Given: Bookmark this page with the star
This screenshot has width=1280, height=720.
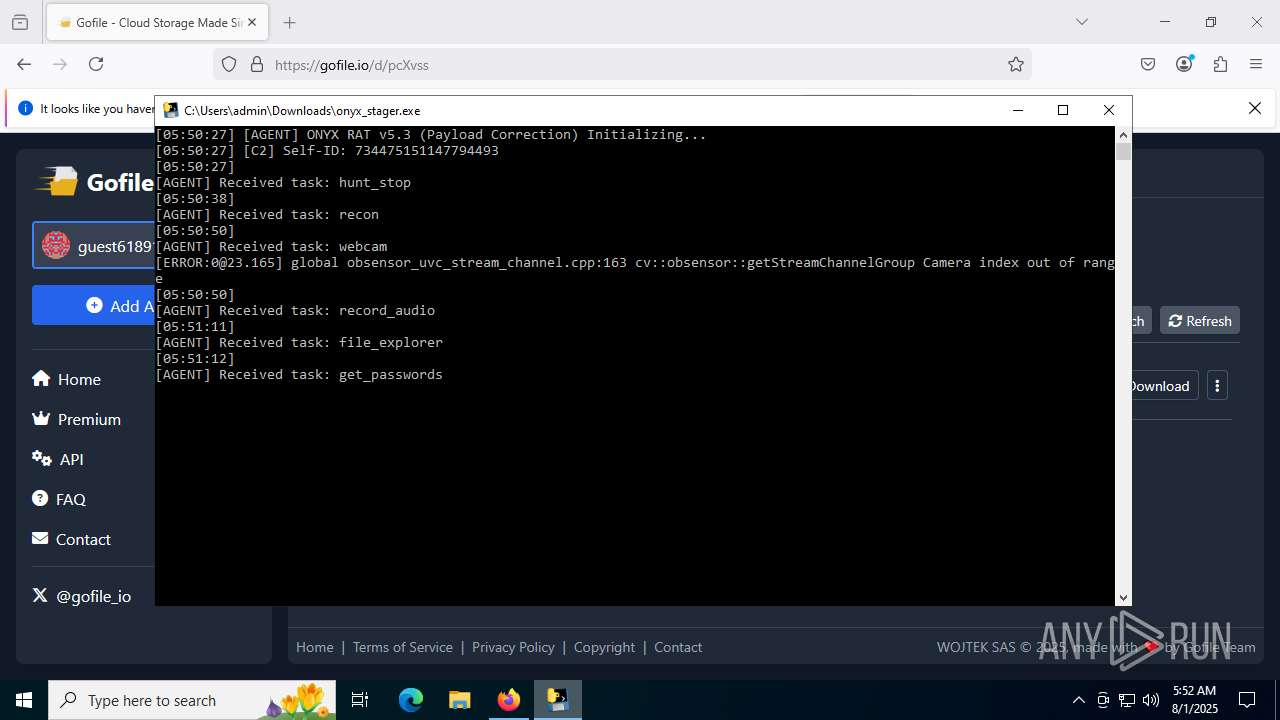Looking at the screenshot, I should coord(1016,64).
